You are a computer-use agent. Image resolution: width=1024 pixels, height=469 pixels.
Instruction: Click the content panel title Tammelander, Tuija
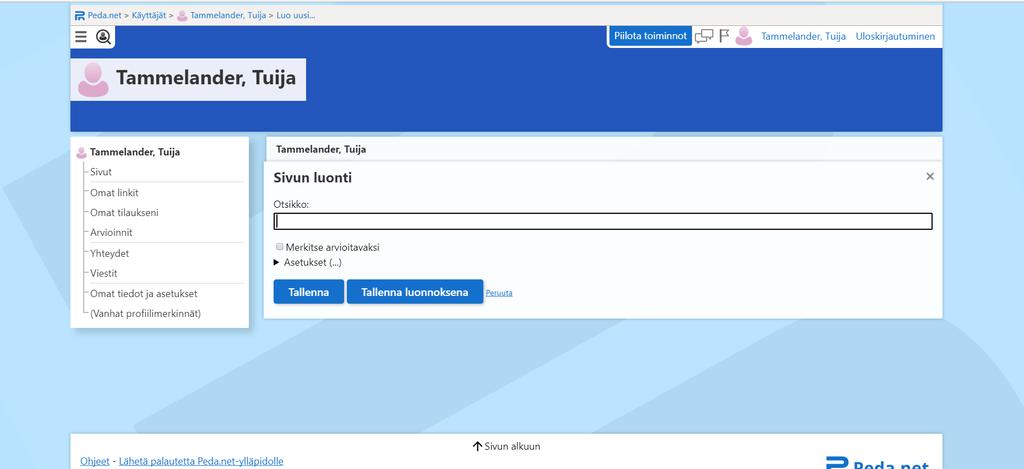click(321, 150)
